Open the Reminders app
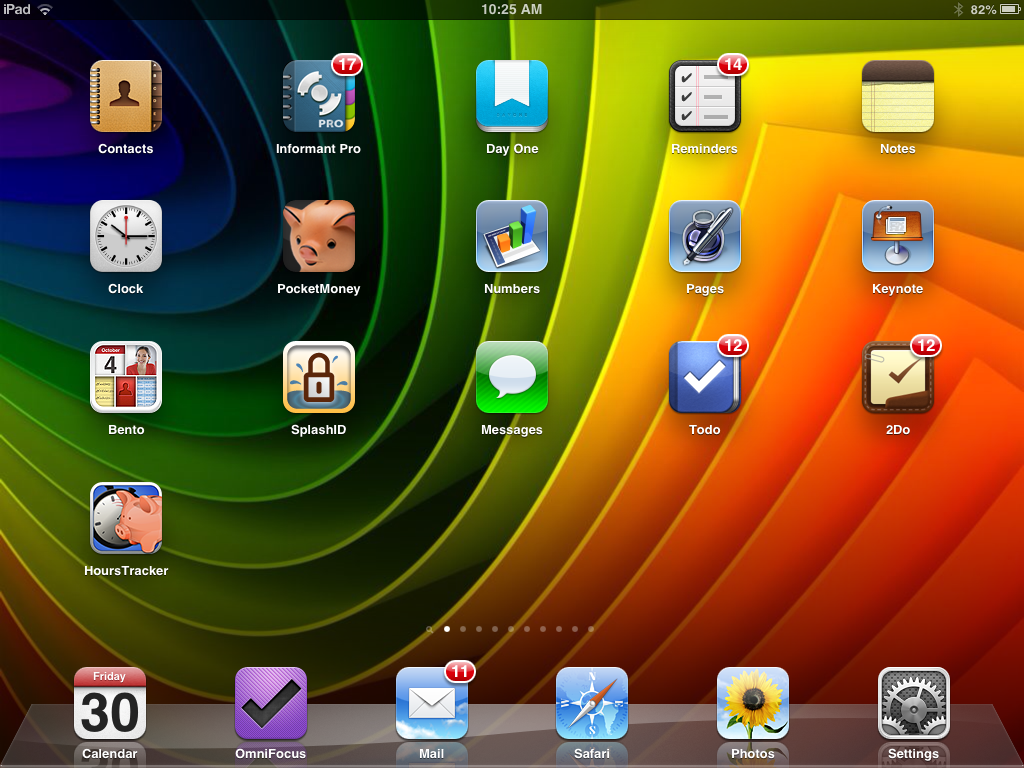Image resolution: width=1024 pixels, height=768 pixels. pos(705,96)
